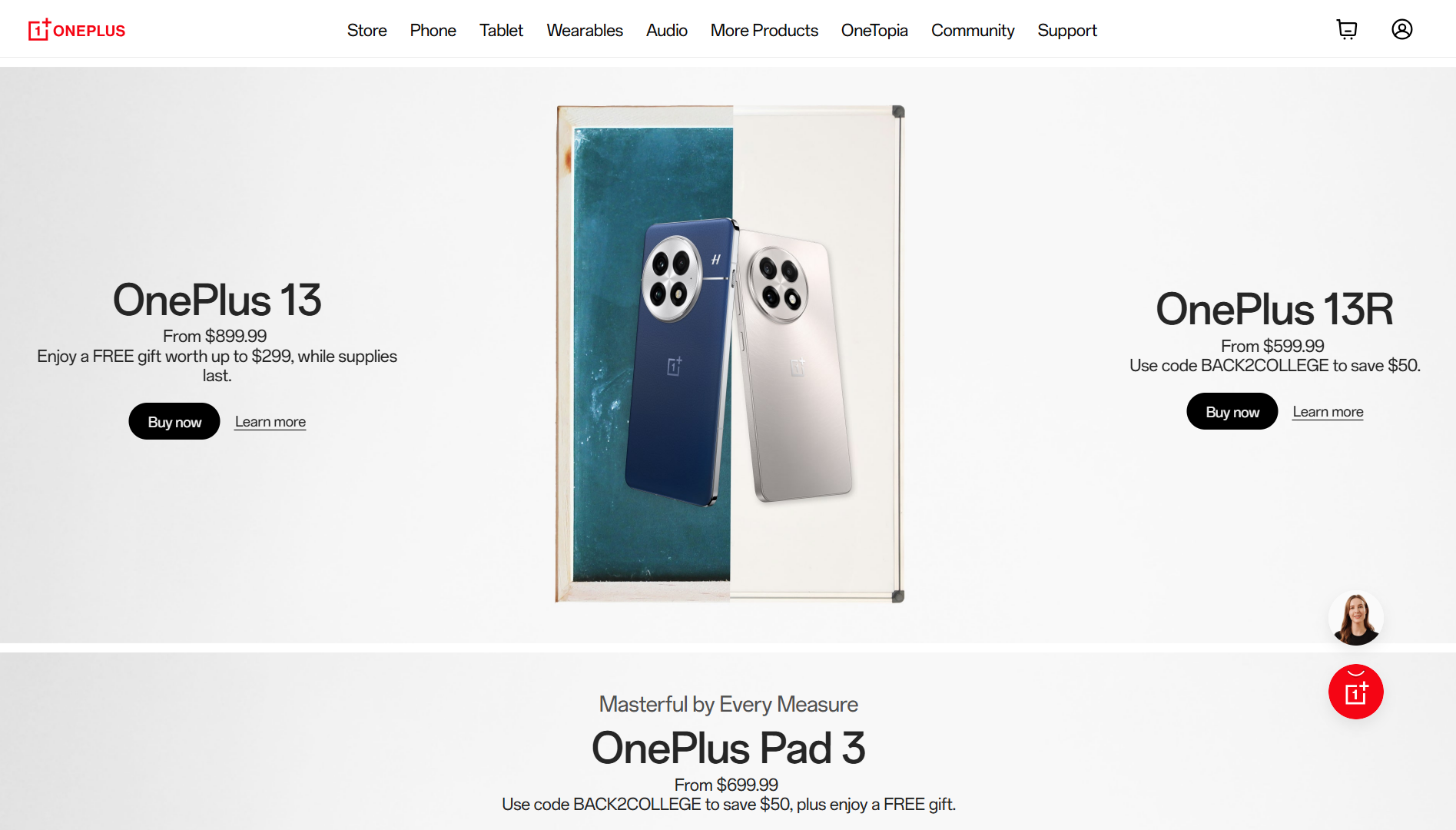
Task: Buy the OnePlus 13 now
Action: [x=174, y=421]
